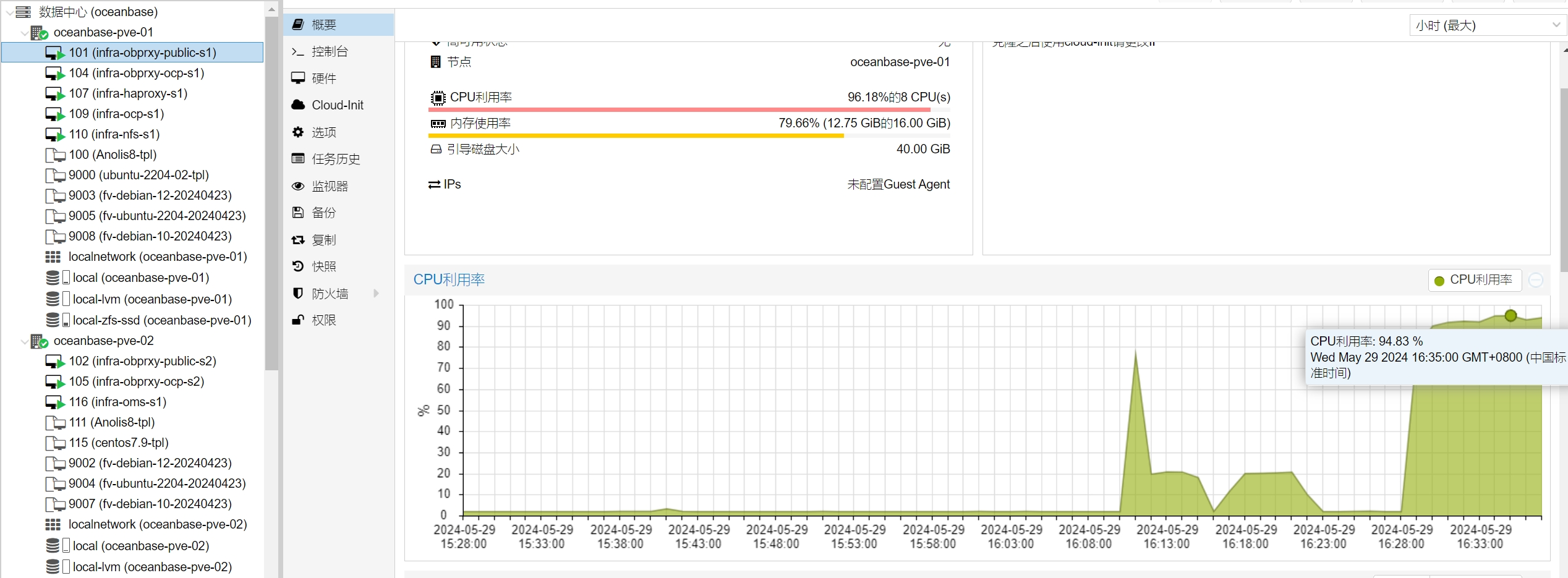The width and height of the screenshot is (1568, 578).
Task: Click the VM 105 infra-obprxy-ocp-s2 icon
Action: point(55,381)
